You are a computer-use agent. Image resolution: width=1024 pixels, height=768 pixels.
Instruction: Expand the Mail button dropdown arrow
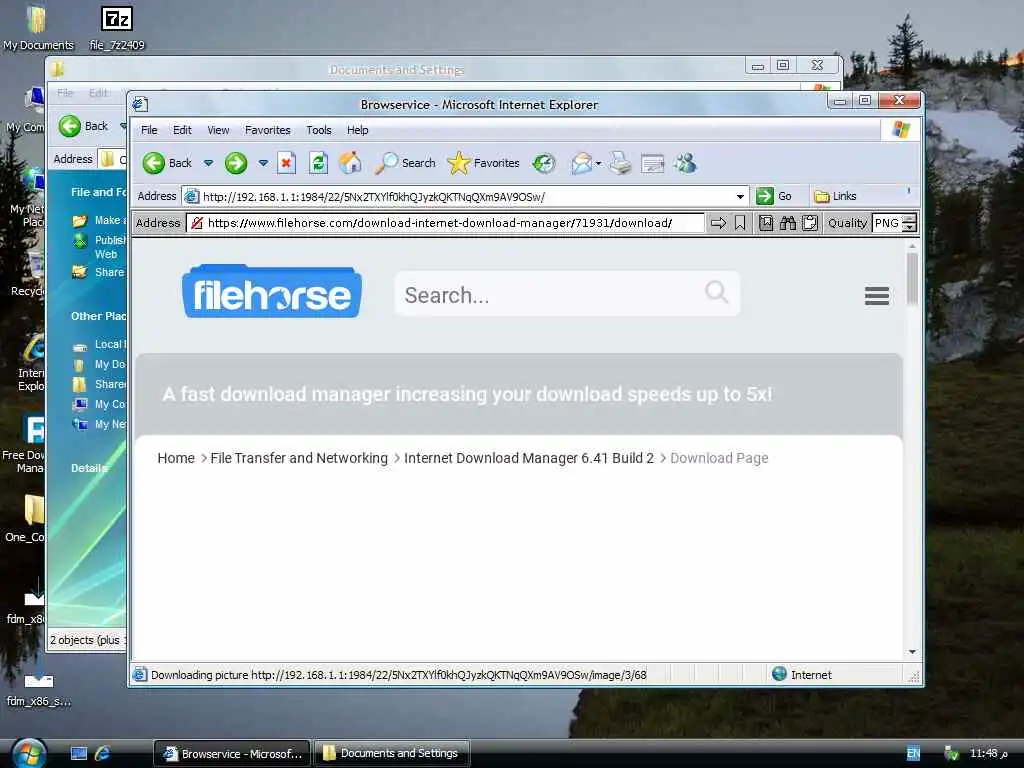(x=598, y=163)
